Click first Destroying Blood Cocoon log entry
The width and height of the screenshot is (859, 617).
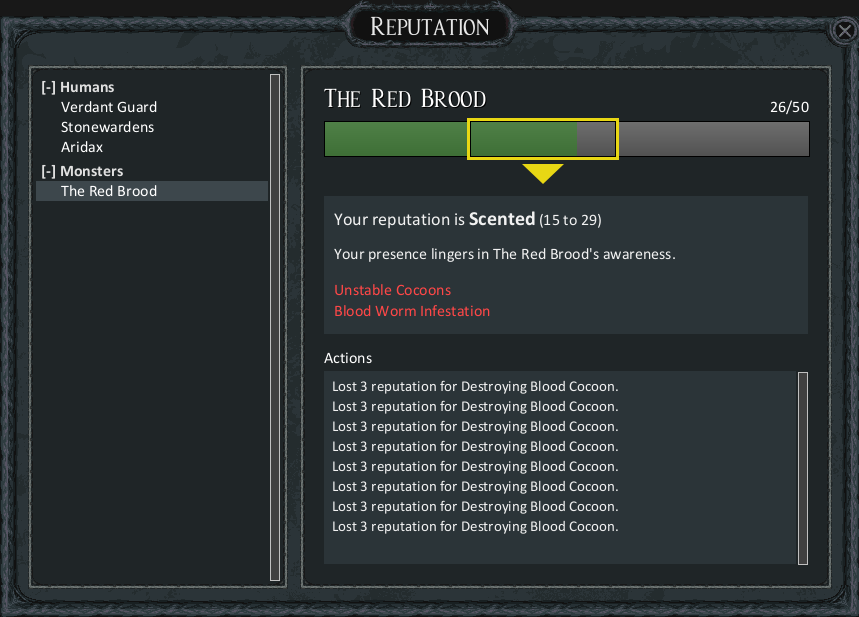click(475, 386)
